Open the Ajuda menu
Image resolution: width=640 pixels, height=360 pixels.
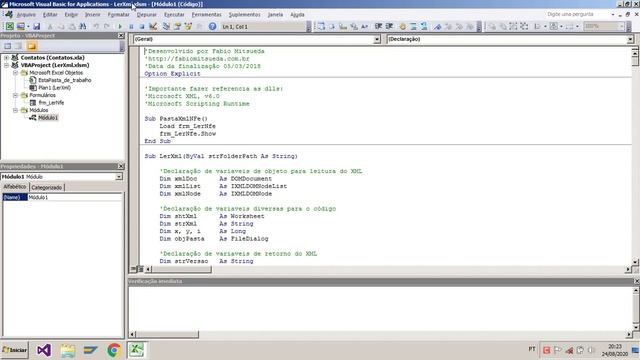click(297, 15)
